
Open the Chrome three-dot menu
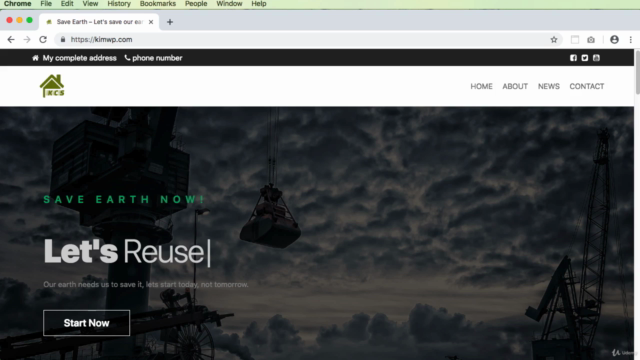[631, 40]
